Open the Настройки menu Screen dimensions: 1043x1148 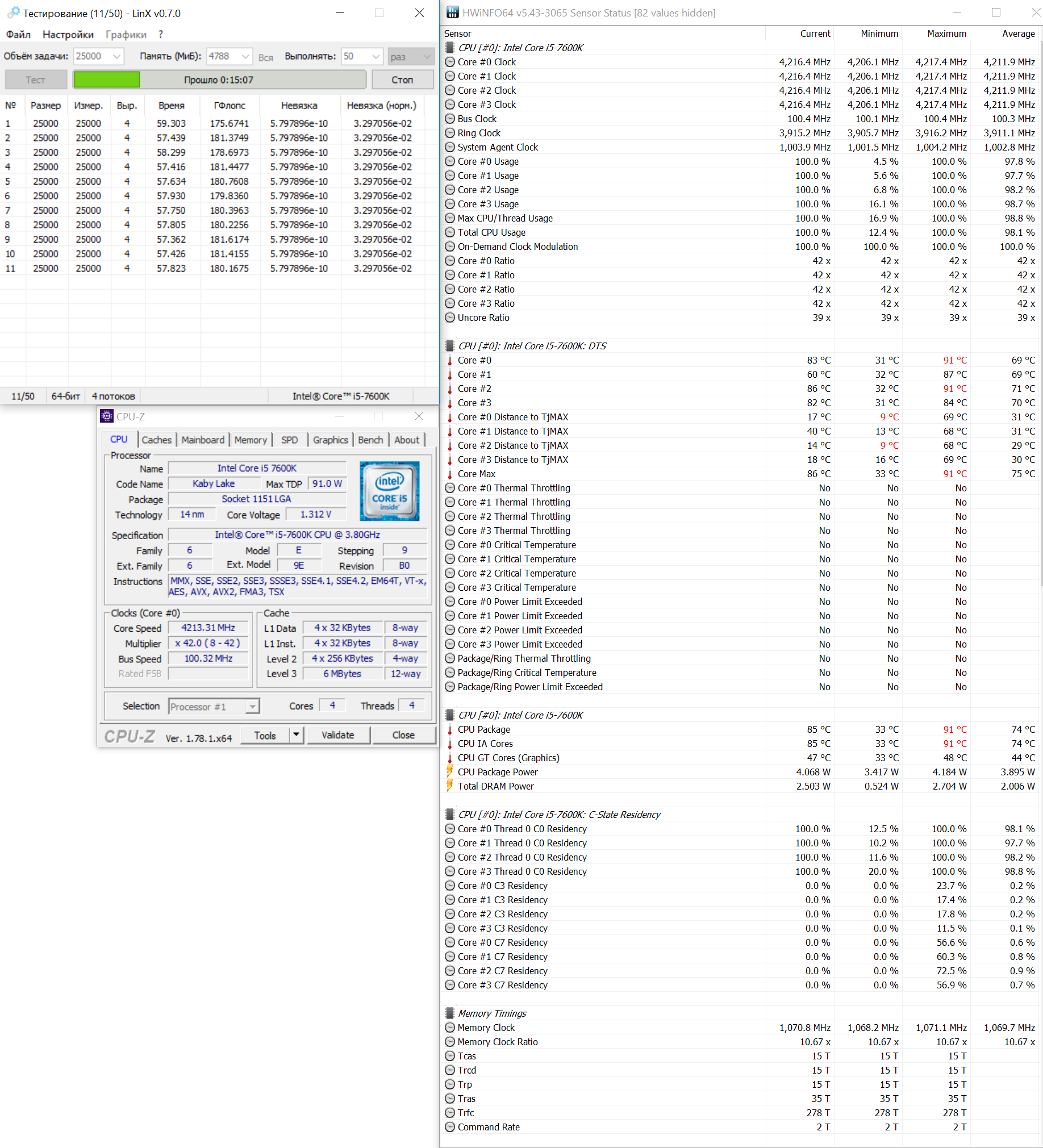click(68, 35)
